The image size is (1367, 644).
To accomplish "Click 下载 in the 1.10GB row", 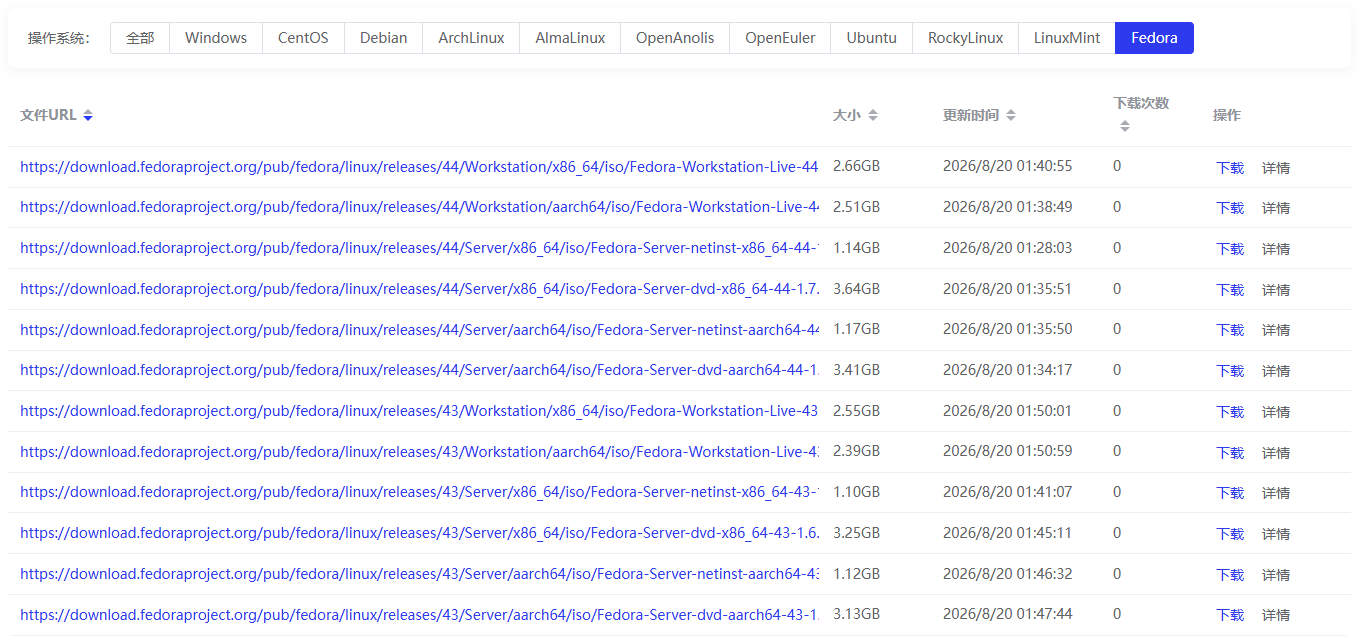I will [1230, 493].
